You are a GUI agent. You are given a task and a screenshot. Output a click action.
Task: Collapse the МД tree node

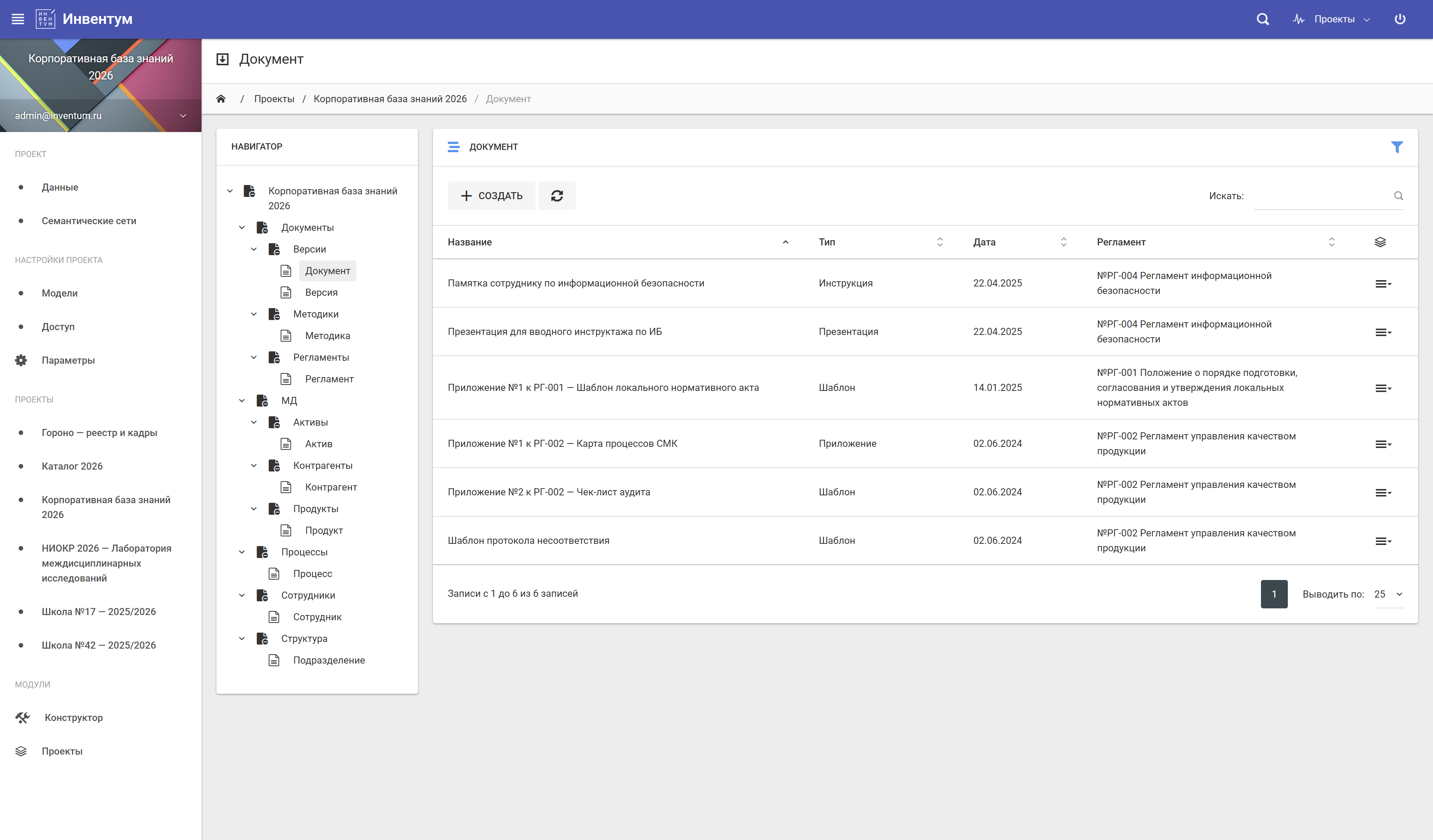point(242,401)
